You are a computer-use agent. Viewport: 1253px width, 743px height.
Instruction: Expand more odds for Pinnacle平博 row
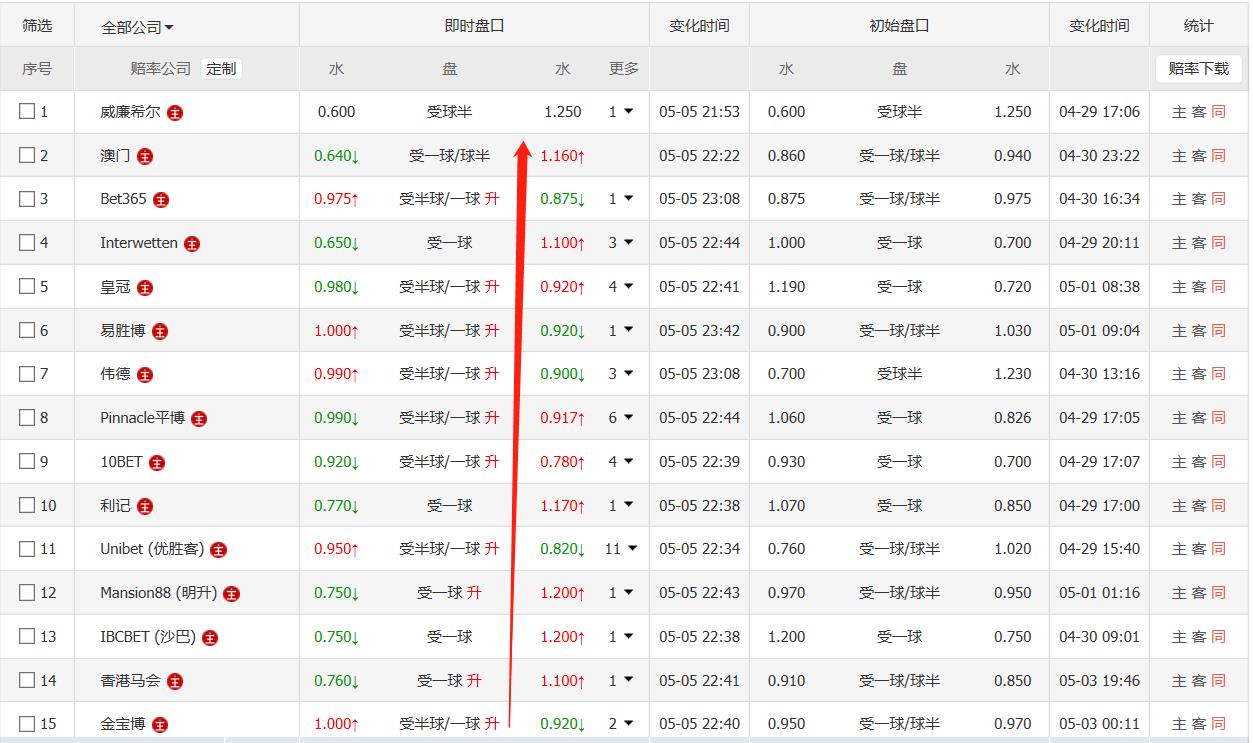621,418
